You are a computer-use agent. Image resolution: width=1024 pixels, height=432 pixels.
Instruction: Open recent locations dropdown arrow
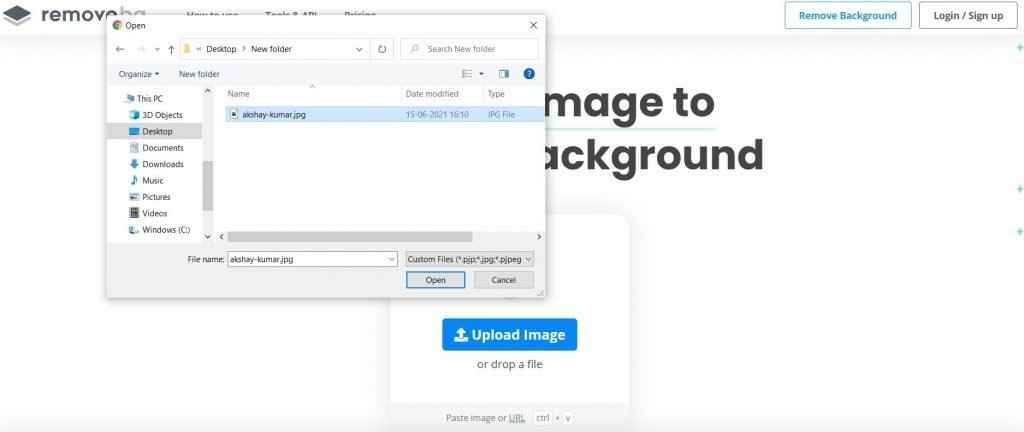(x=157, y=50)
